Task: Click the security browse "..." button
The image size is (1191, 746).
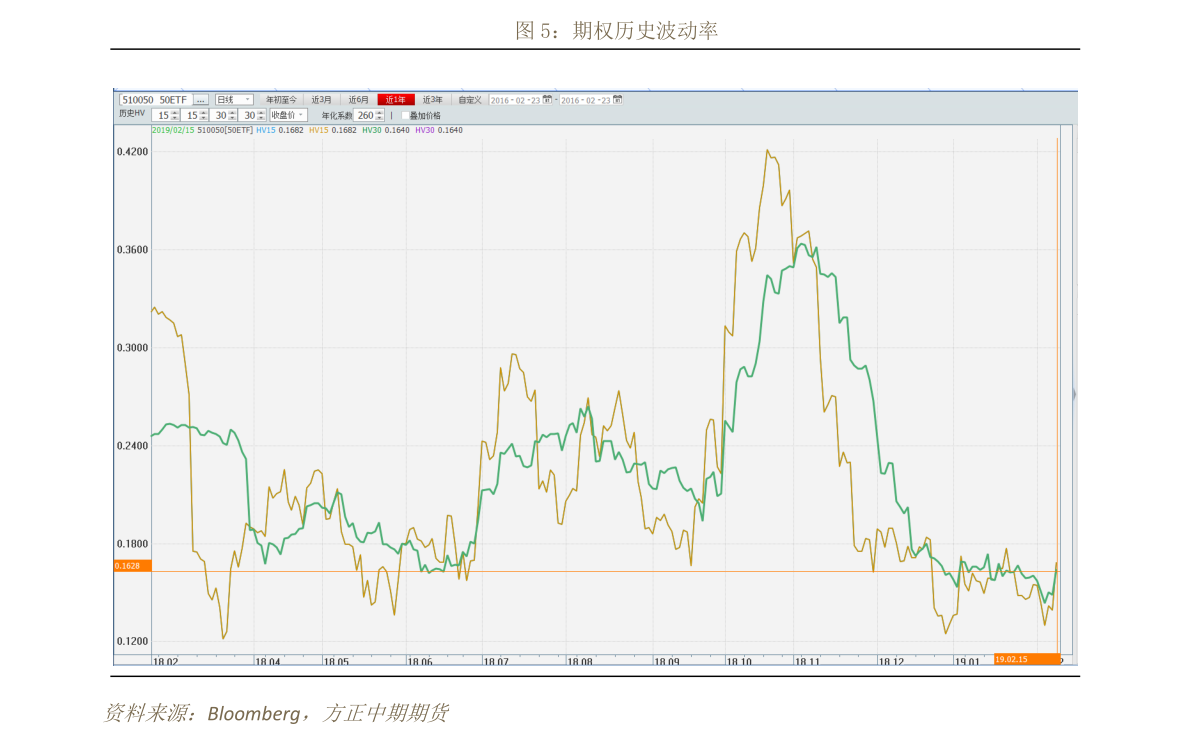Action: pos(201,100)
